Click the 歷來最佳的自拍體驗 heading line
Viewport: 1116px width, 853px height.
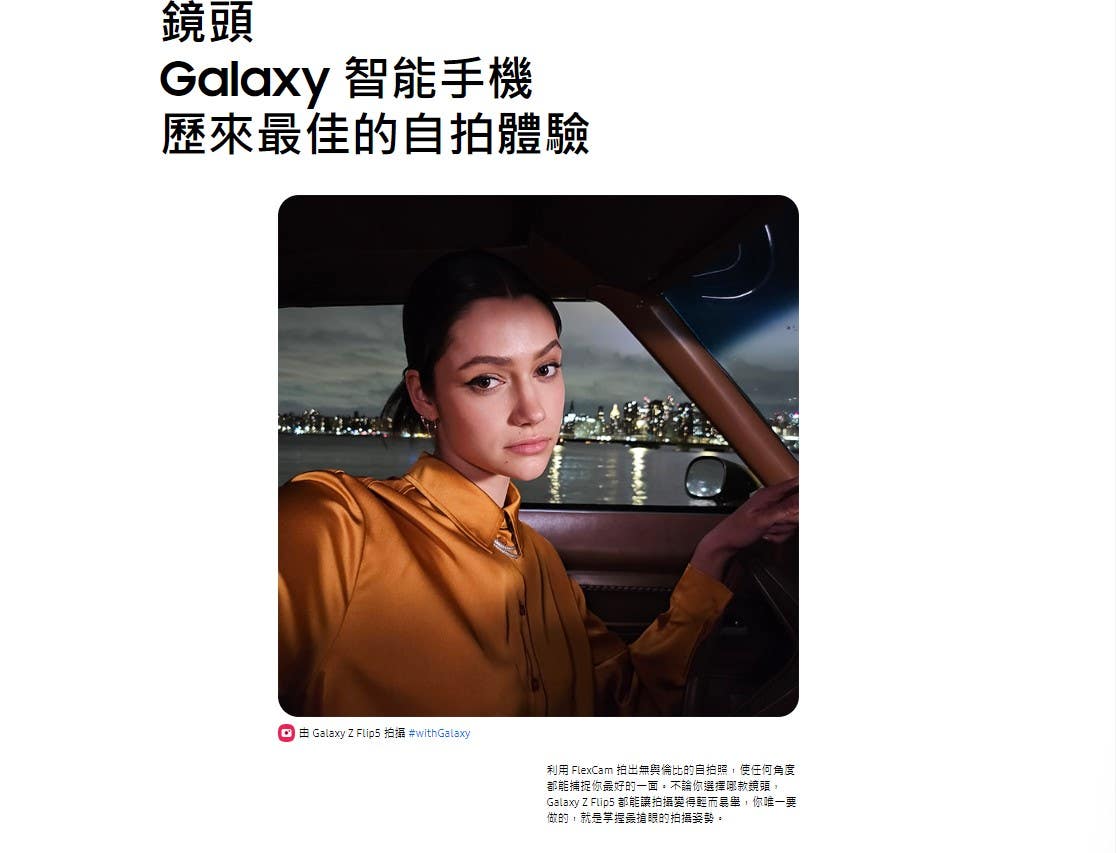point(375,134)
